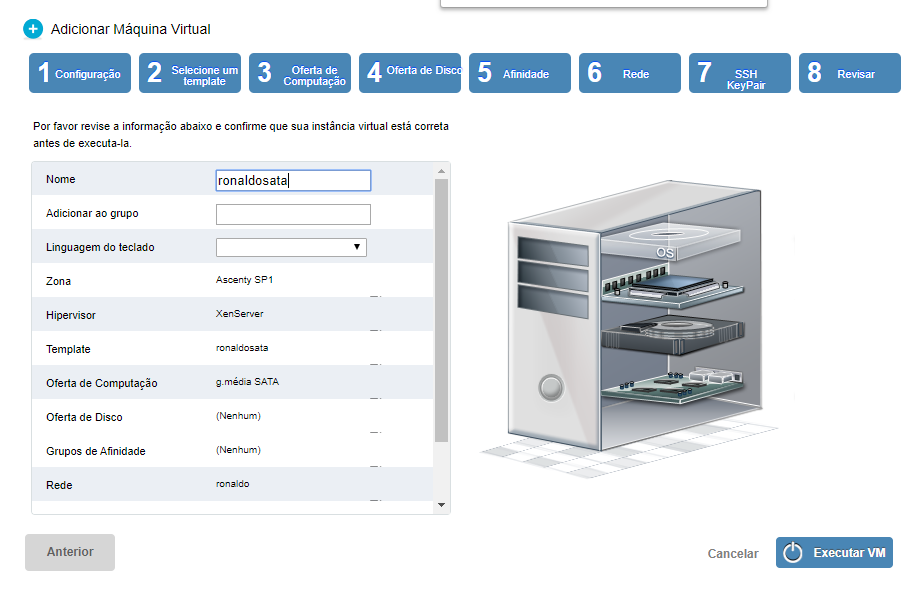Click the scroll up arrow in review list
The image size is (921, 591).
[x=442, y=172]
